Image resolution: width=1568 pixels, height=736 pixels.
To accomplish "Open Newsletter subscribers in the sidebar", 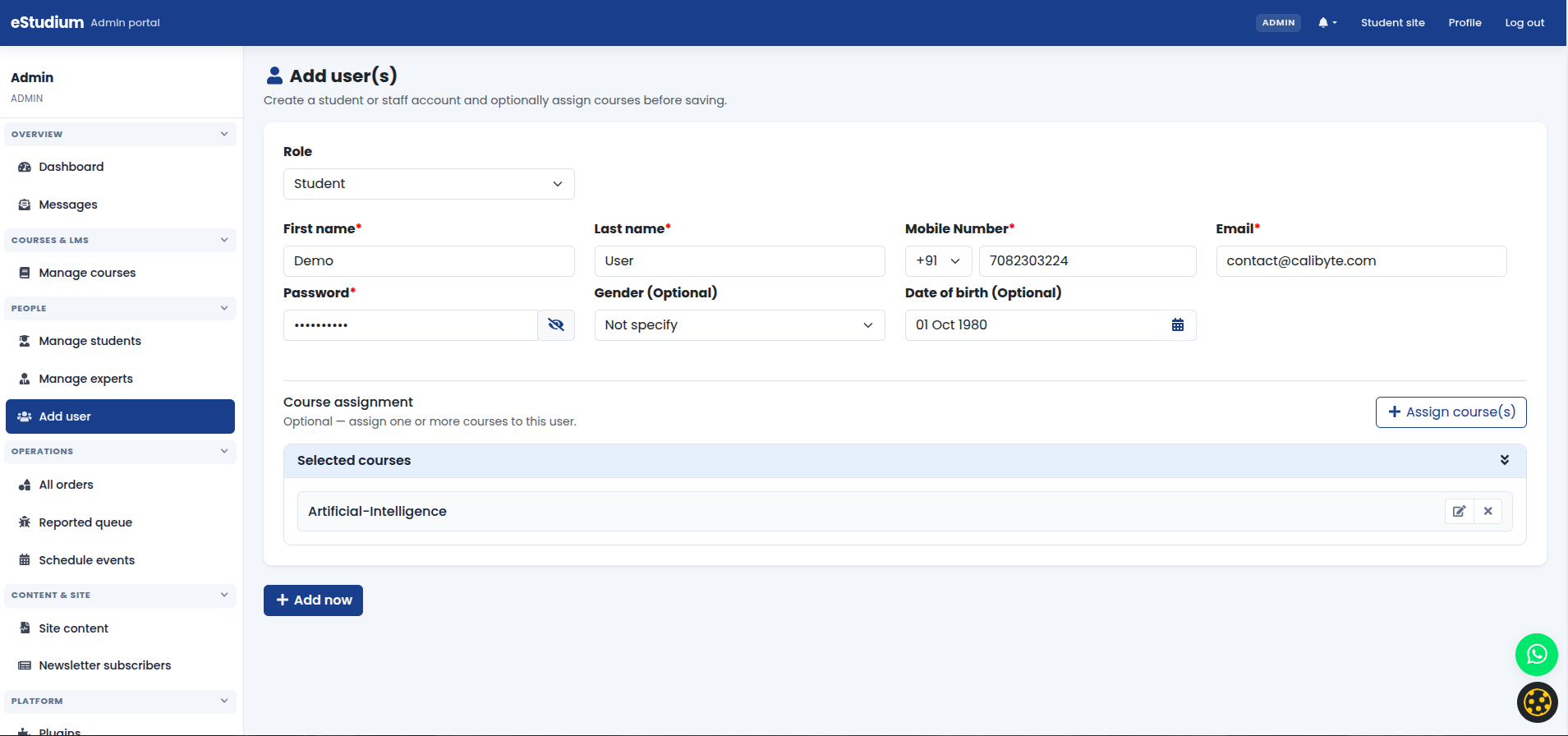I will coord(120,665).
